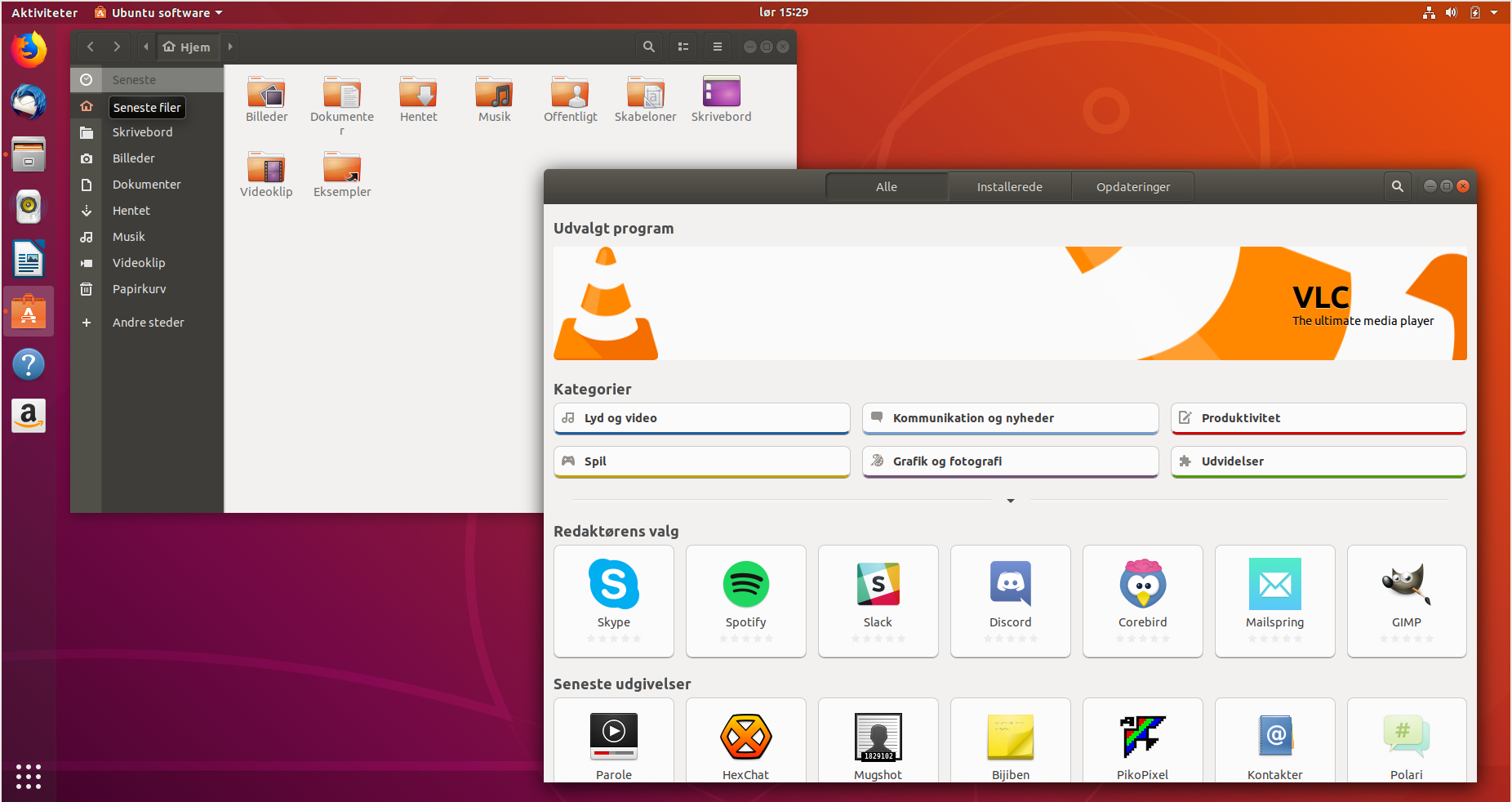Go back in file manager
The image size is (1512, 802).
(x=91, y=47)
